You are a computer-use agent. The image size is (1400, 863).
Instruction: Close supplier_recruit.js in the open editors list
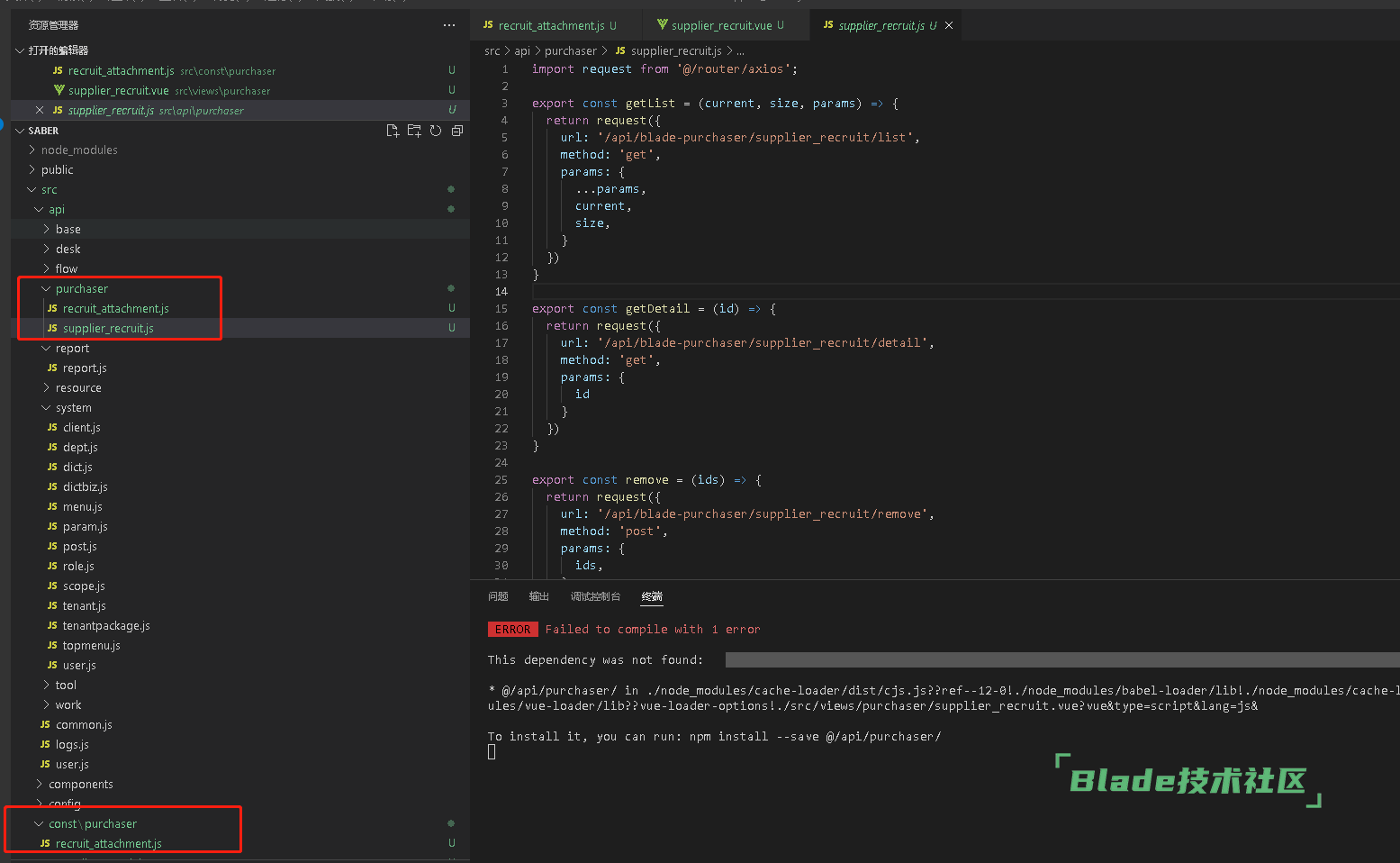[x=39, y=110]
